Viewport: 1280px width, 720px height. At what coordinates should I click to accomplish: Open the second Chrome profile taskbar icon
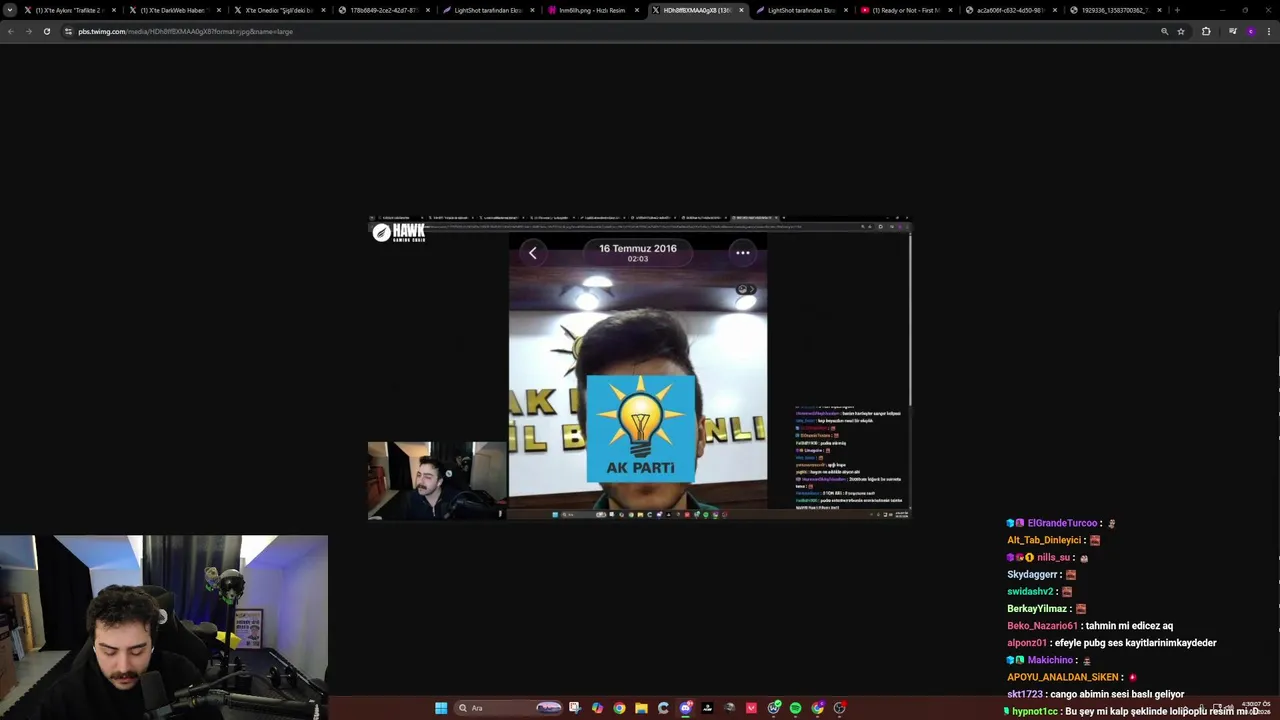[817, 708]
